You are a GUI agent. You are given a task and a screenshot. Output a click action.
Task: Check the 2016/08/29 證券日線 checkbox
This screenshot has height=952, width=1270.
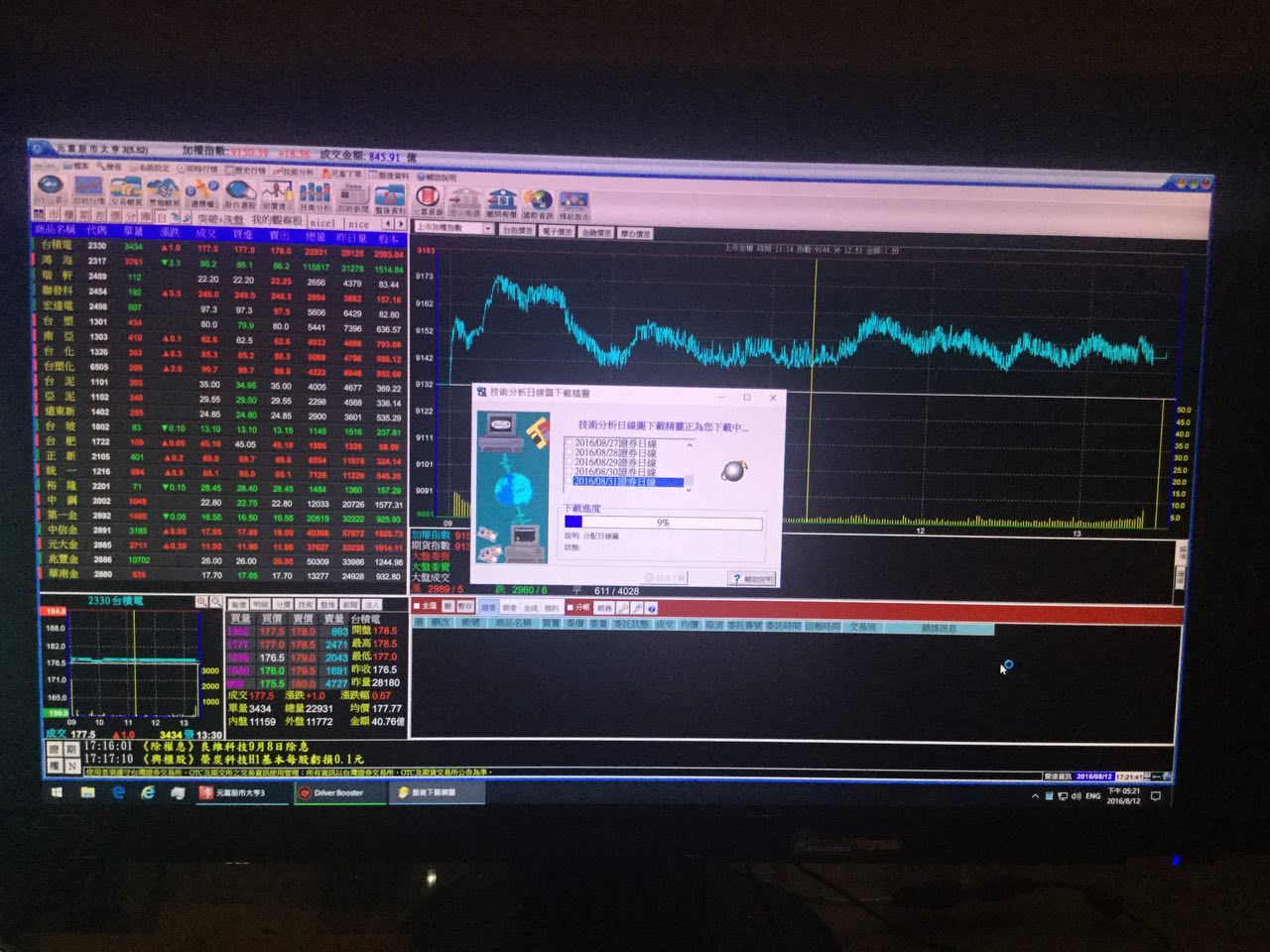[x=570, y=462]
